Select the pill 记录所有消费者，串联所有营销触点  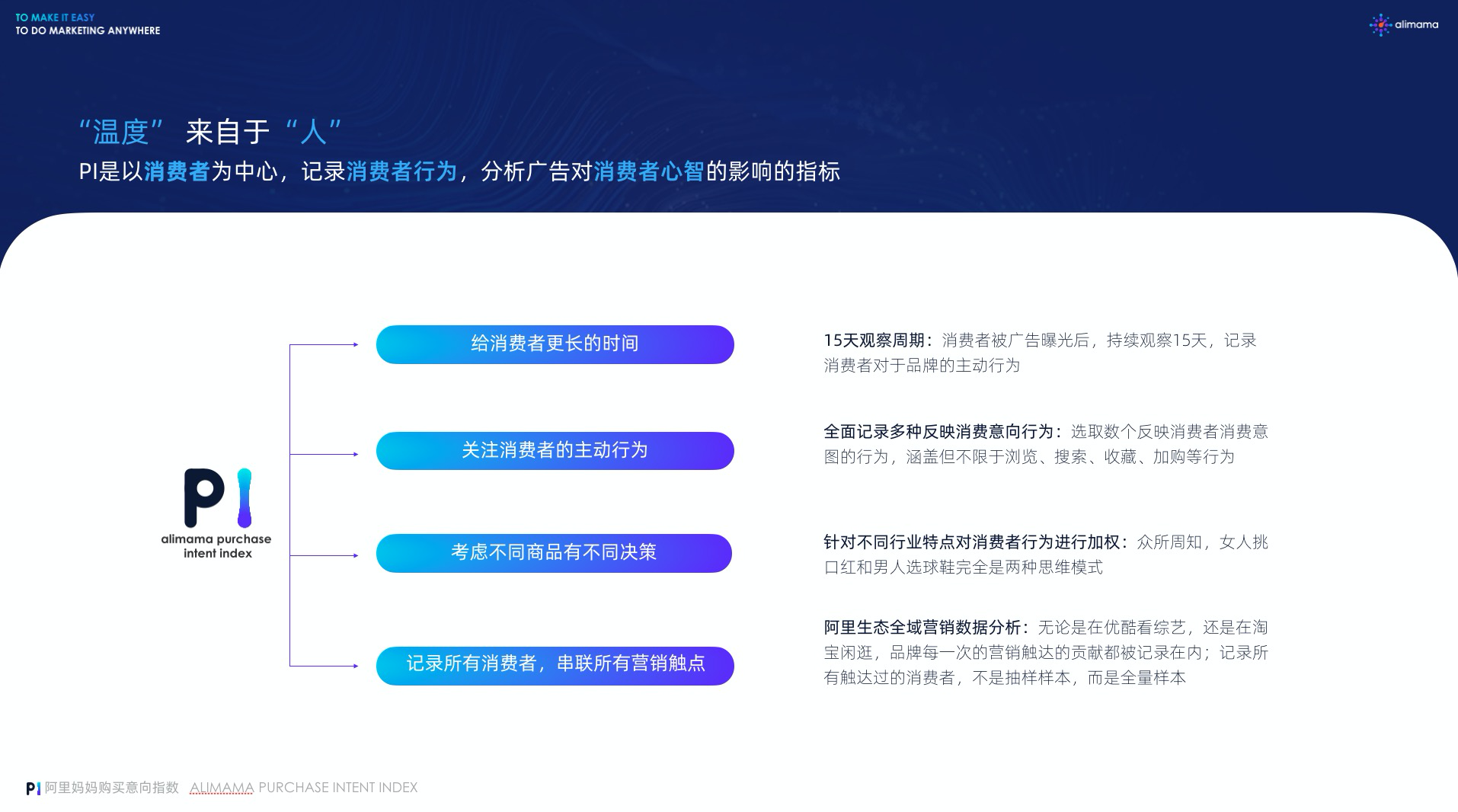coord(555,666)
